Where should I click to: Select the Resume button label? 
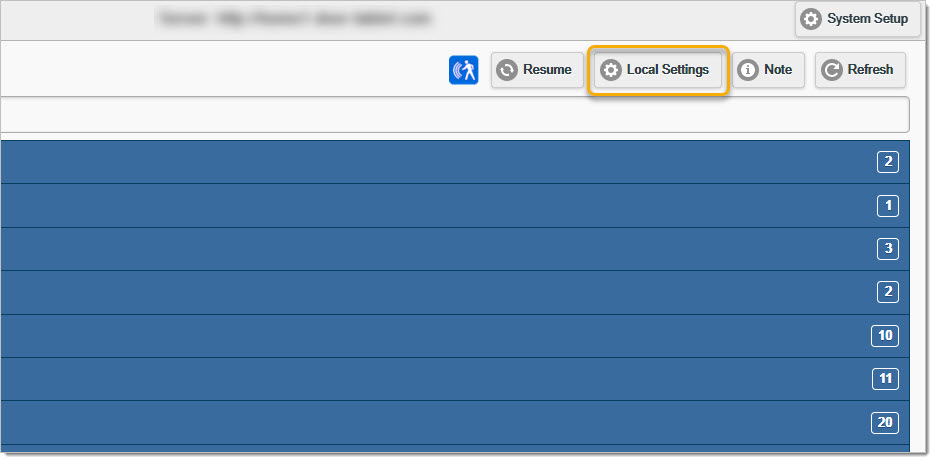tap(547, 70)
